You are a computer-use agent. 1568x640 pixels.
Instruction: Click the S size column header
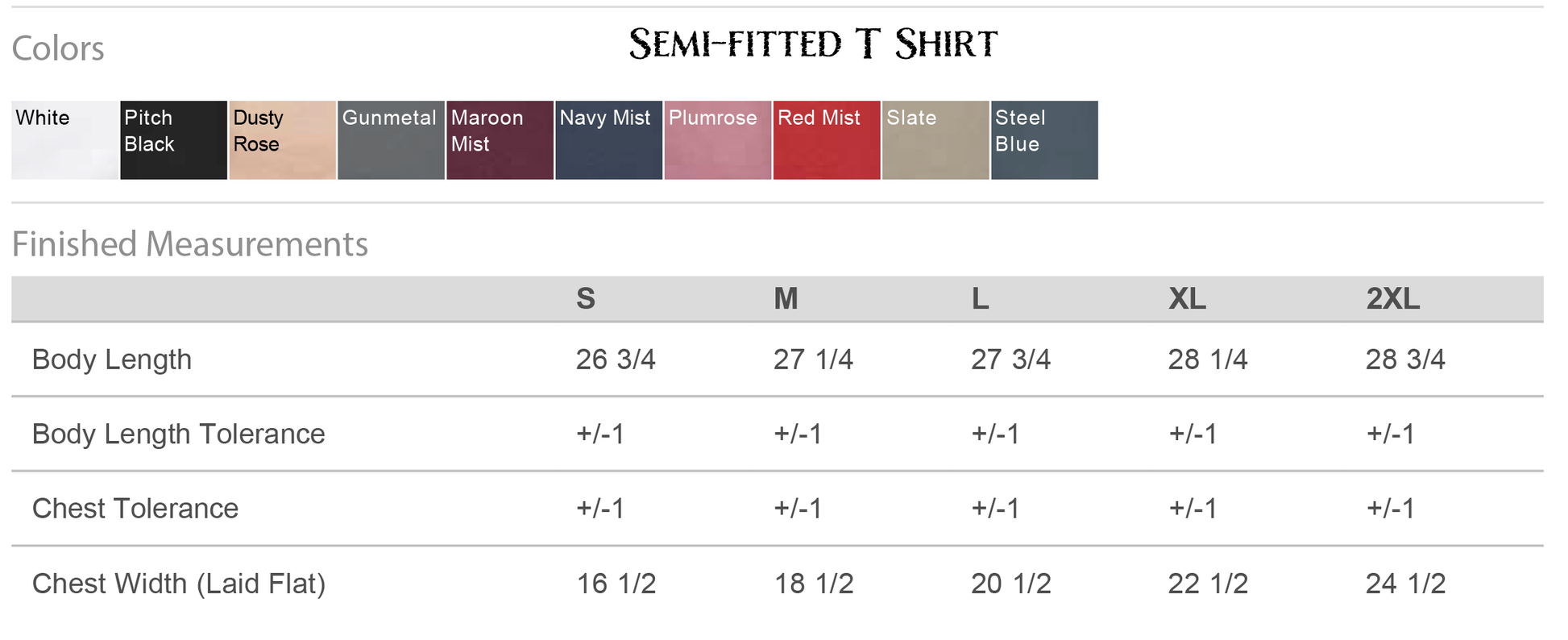(586, 299)
